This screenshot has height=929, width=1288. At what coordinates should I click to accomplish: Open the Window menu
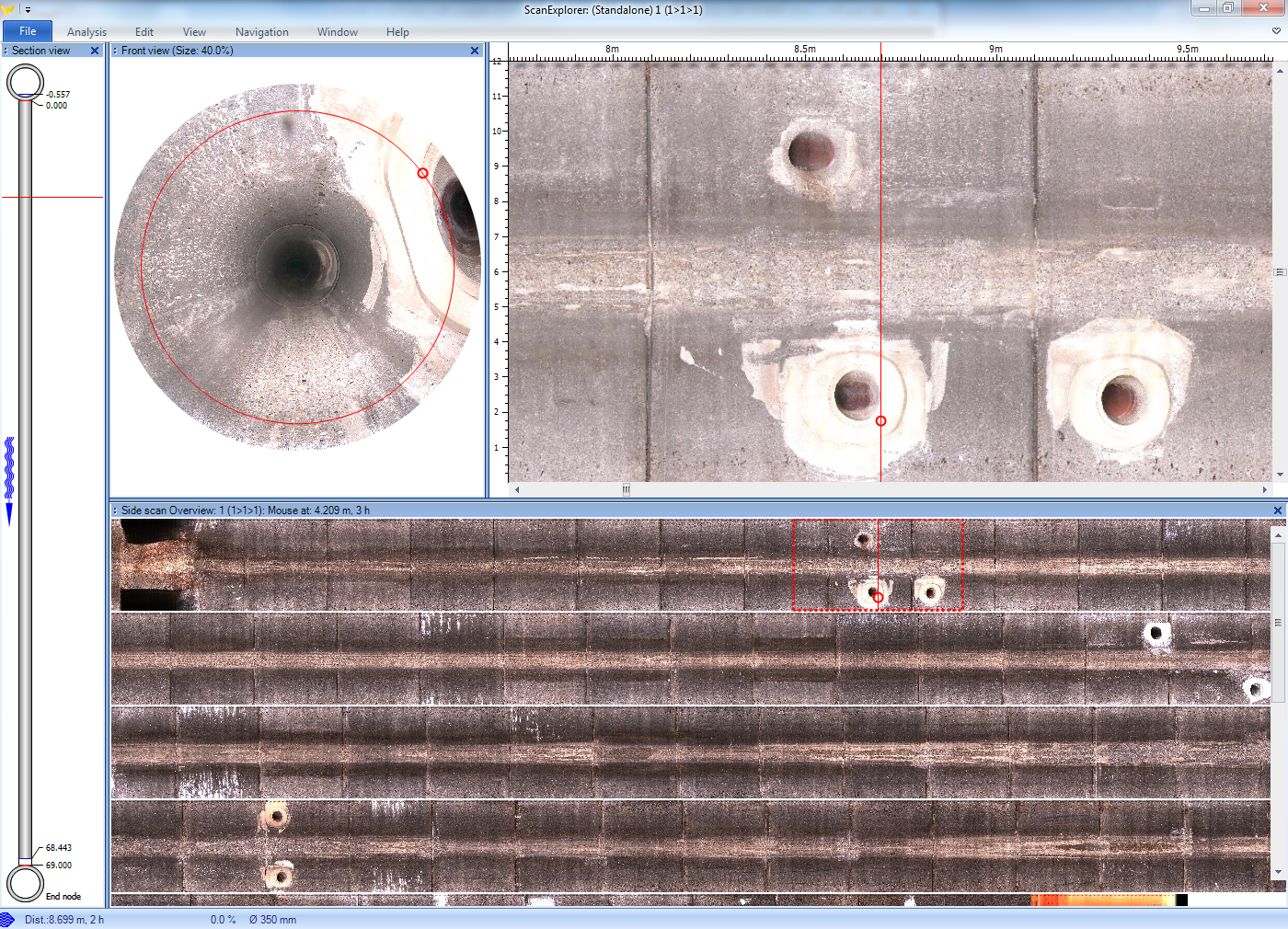tap(337, 31)
